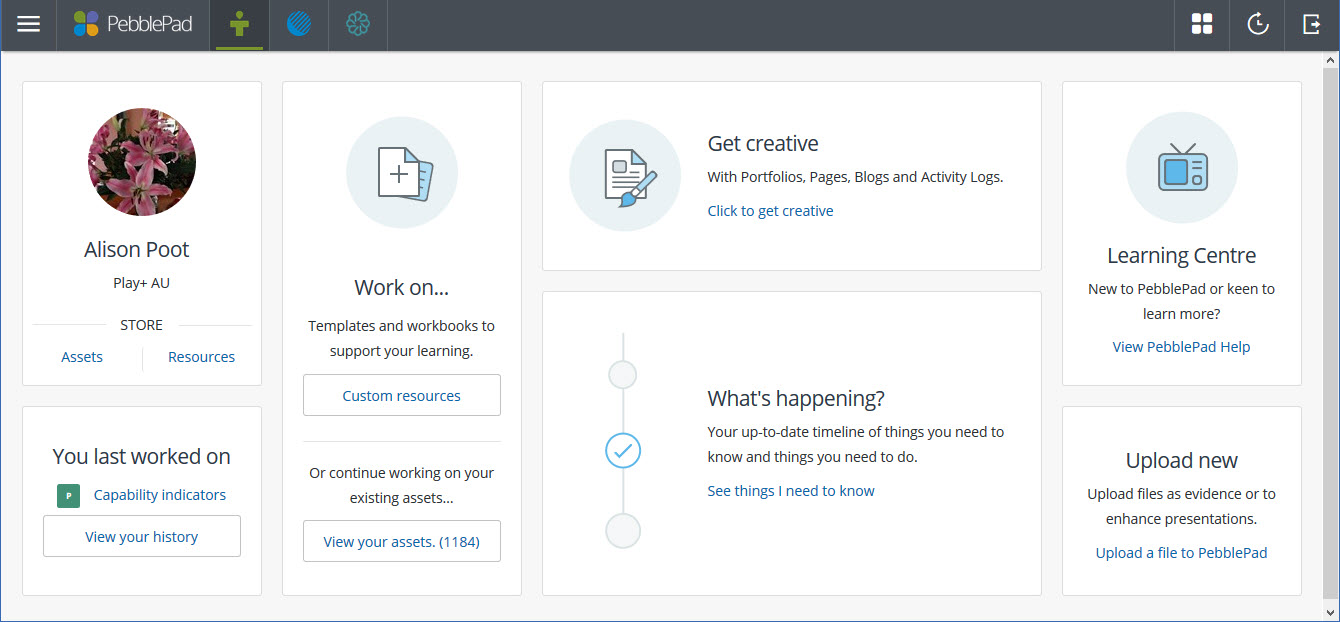Click Alison Poot's profile picture
1340x622 pixels.
pos(142,162)
